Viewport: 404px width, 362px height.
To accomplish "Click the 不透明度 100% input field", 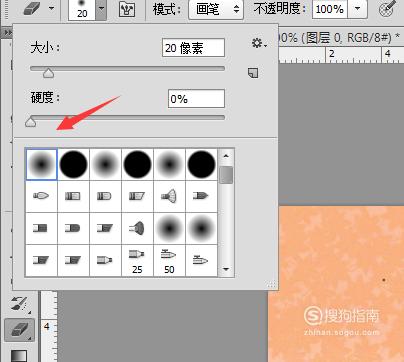I will coord(330,9).
